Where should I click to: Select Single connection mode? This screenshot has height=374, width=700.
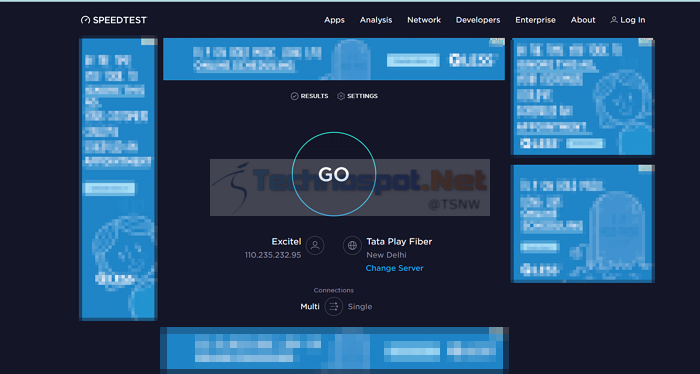point(360,307)
